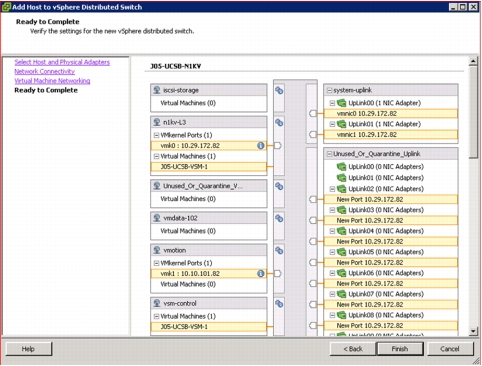Click Virtual Machines (0) under iscsi-storage
Viewport: 482px width, 366px height.
[x=188, y=103]
